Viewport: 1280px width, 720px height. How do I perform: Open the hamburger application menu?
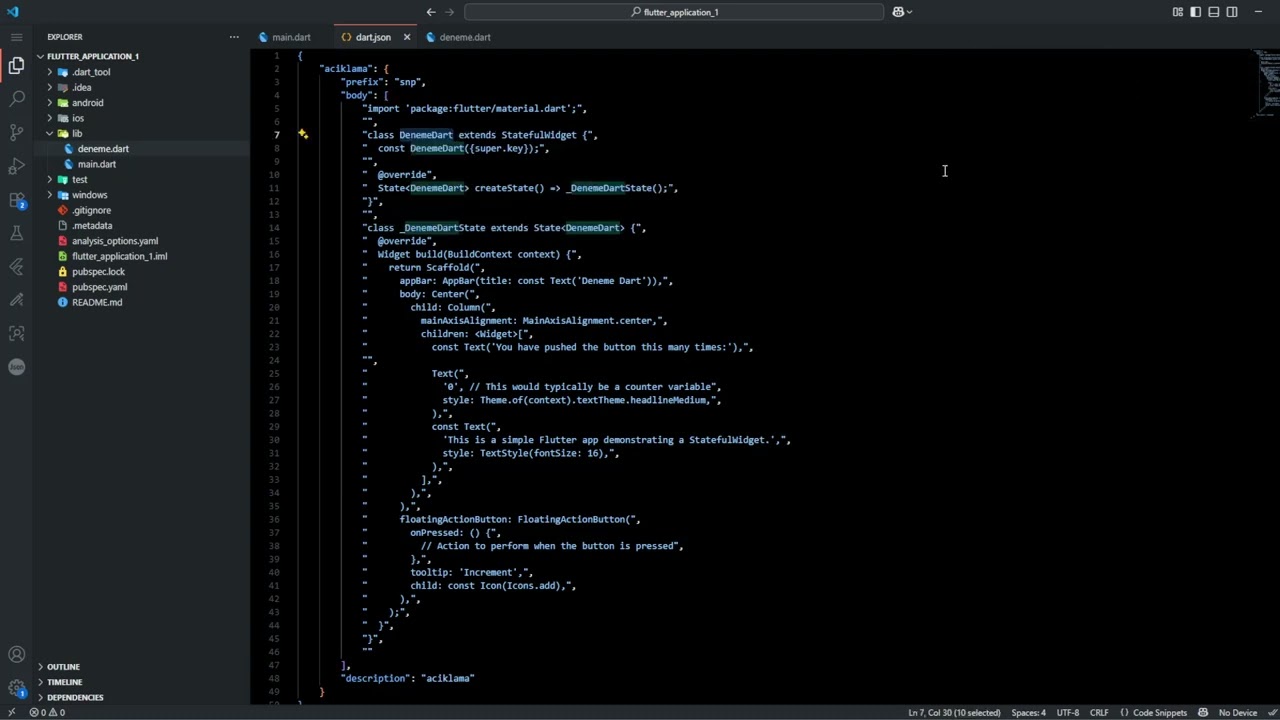(16, 37)
